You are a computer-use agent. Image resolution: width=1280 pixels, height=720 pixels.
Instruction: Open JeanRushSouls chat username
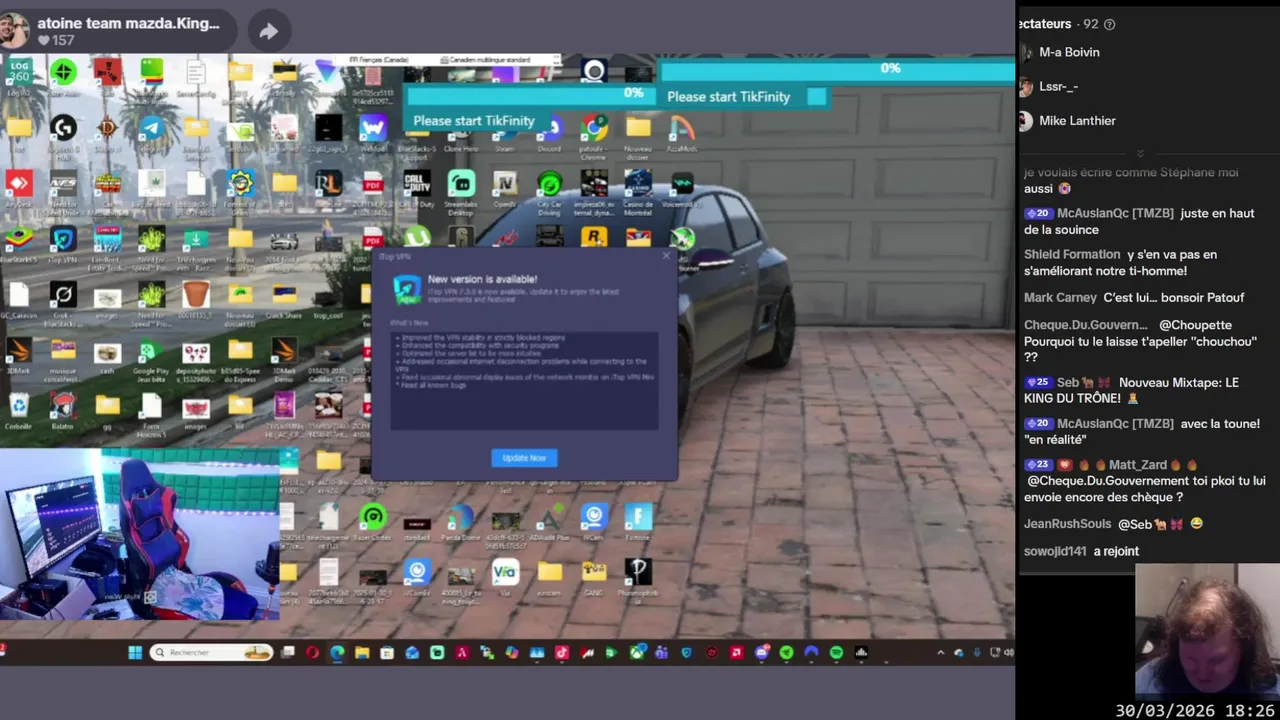1067,524
